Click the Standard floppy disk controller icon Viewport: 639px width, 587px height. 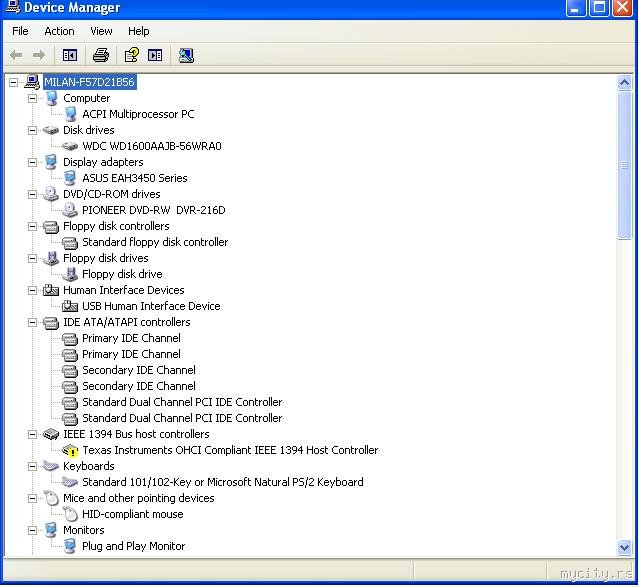[70, 243]
